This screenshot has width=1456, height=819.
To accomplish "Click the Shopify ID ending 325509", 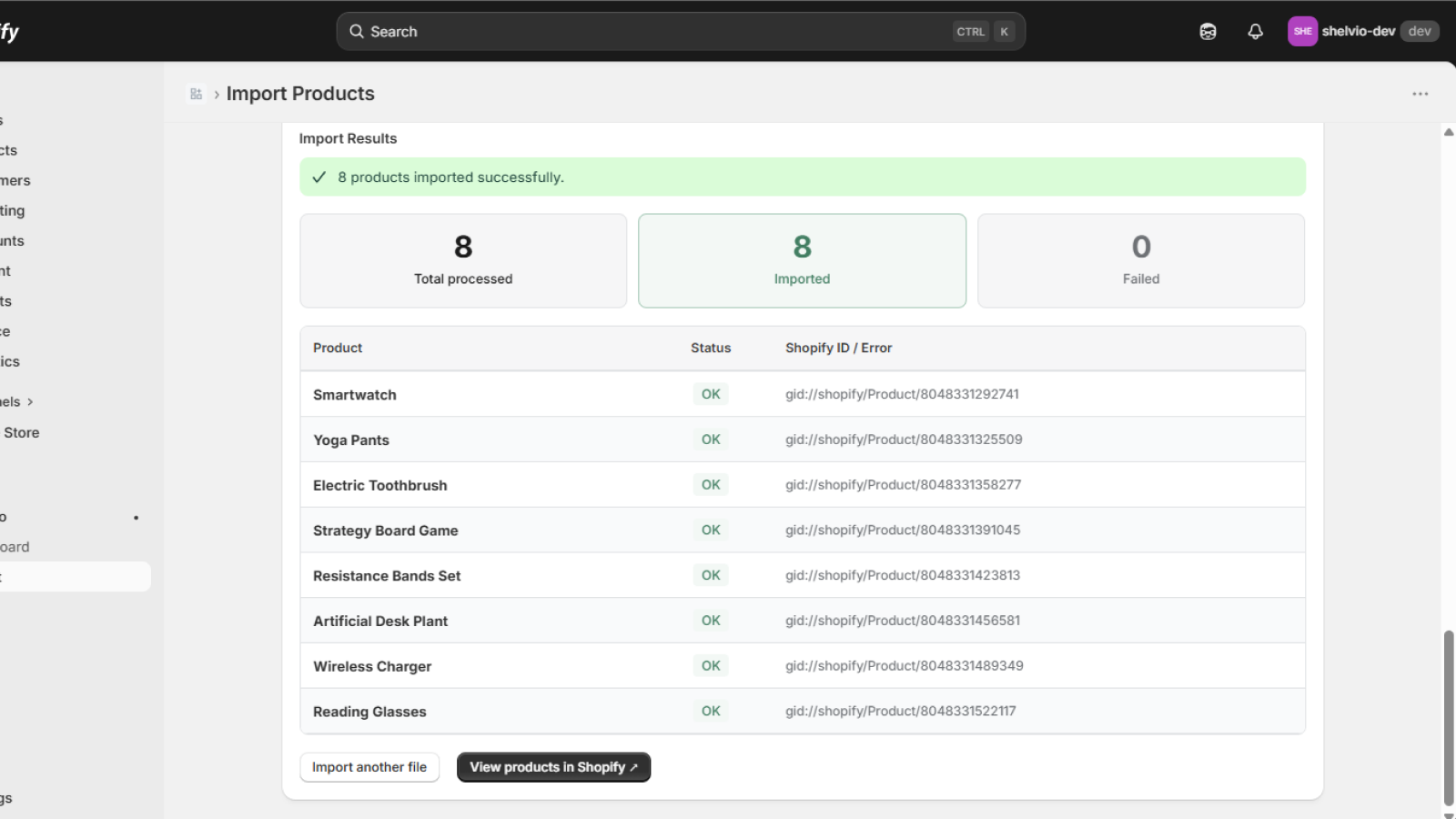I will coord(904,440).
